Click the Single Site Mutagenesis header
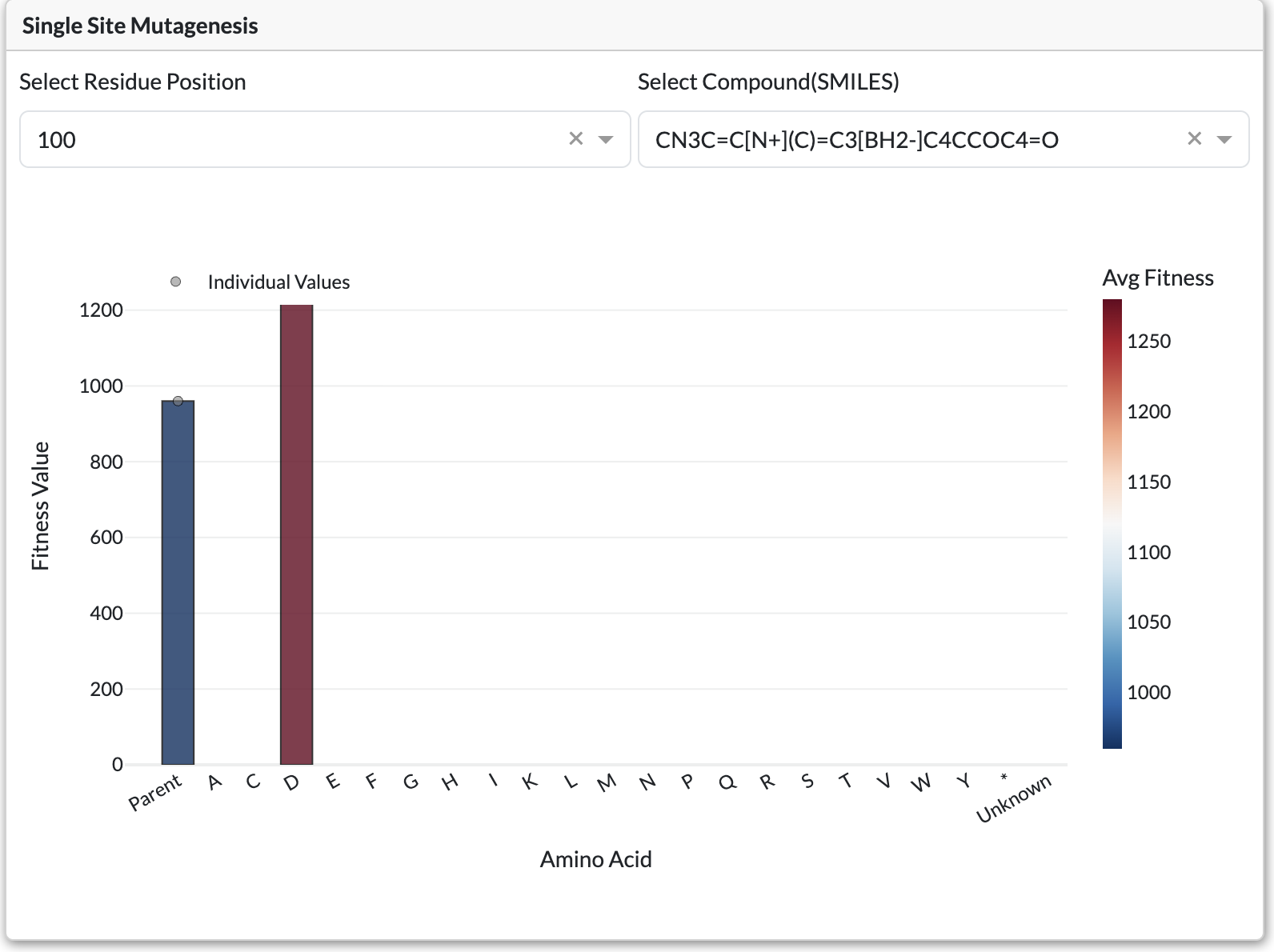Screen dimensions: 1274x952 click(140, 26)
